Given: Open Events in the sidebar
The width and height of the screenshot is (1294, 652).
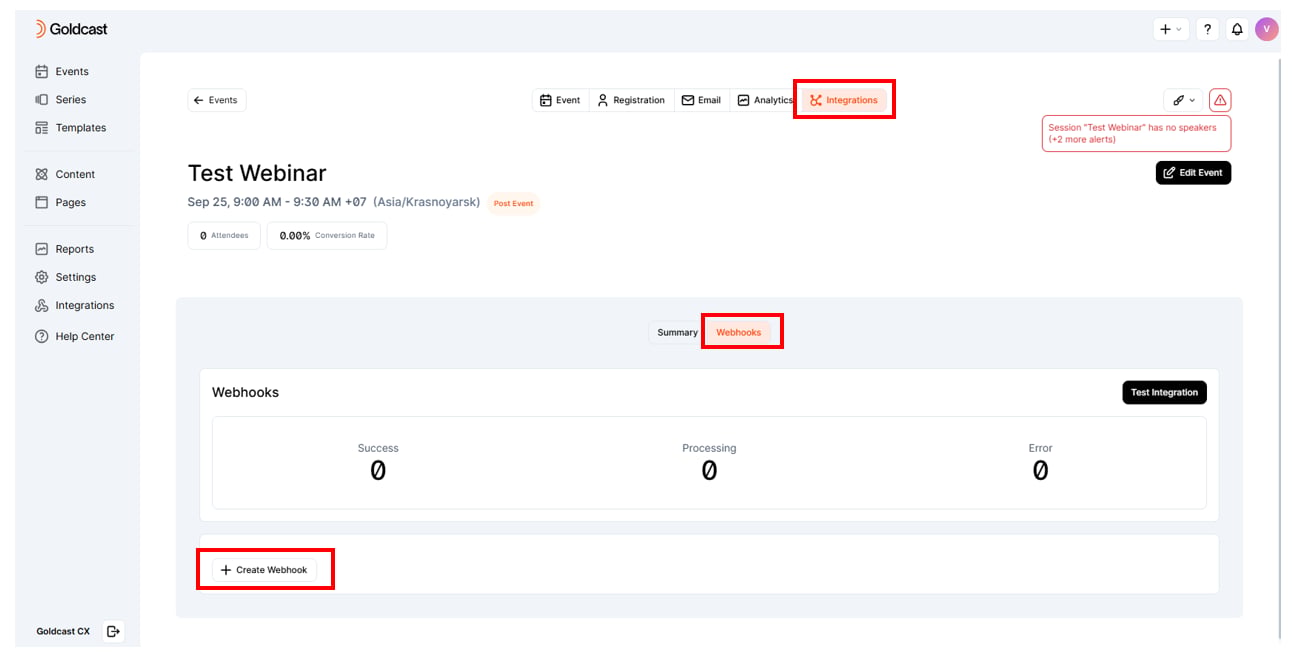Looking at the screenshot, I should tap(62, 72).
